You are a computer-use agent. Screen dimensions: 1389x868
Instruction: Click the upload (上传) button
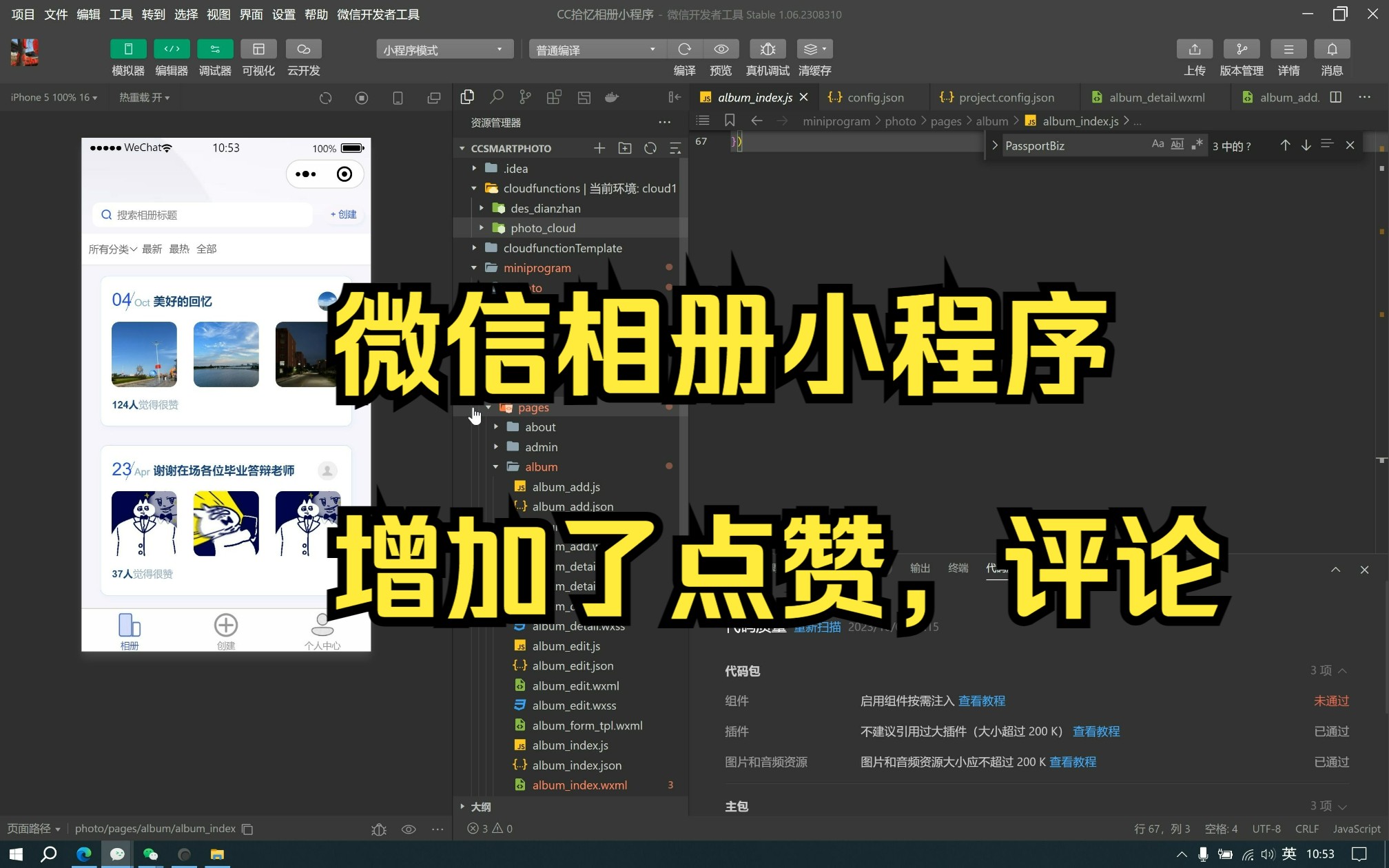(1194, 49)
